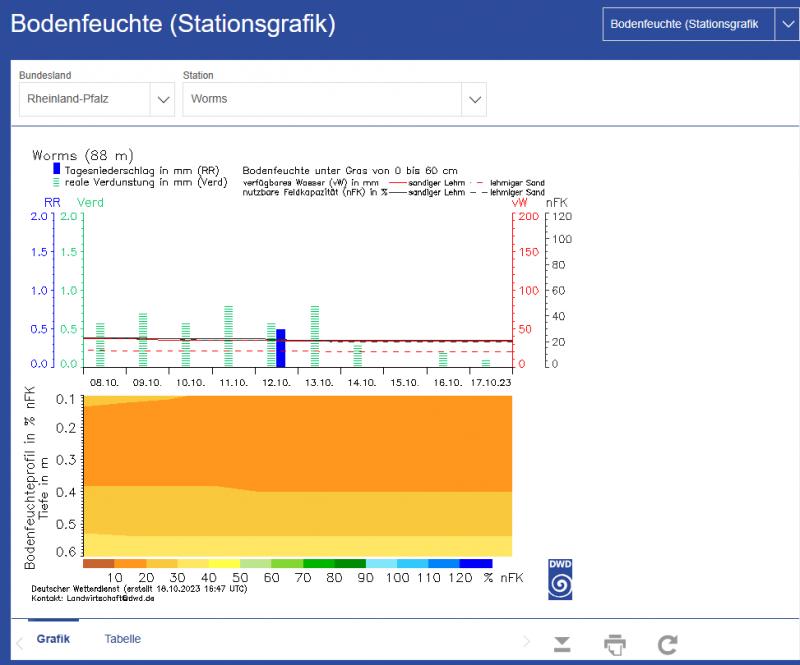Click the green striped Verd legend marker
This screenshot has height=665, width=800.
57,182
